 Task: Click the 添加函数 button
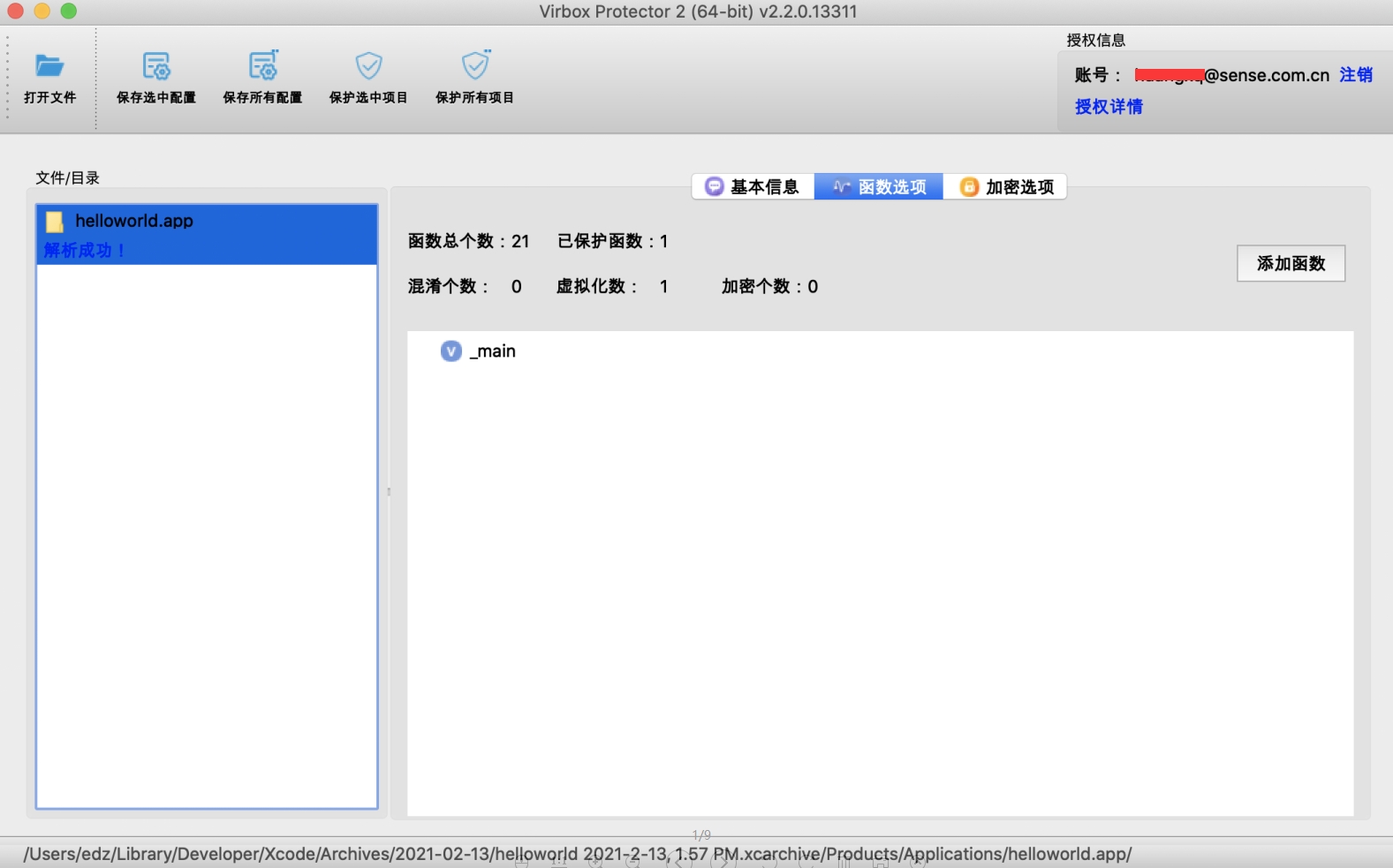click(1291, 263)
